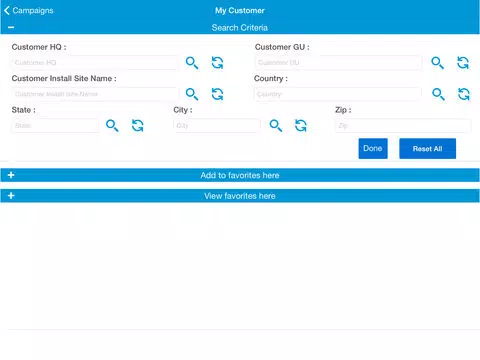Click the Reset All button
This screenshot has width=480, height=360.
[x=428, y=148]
